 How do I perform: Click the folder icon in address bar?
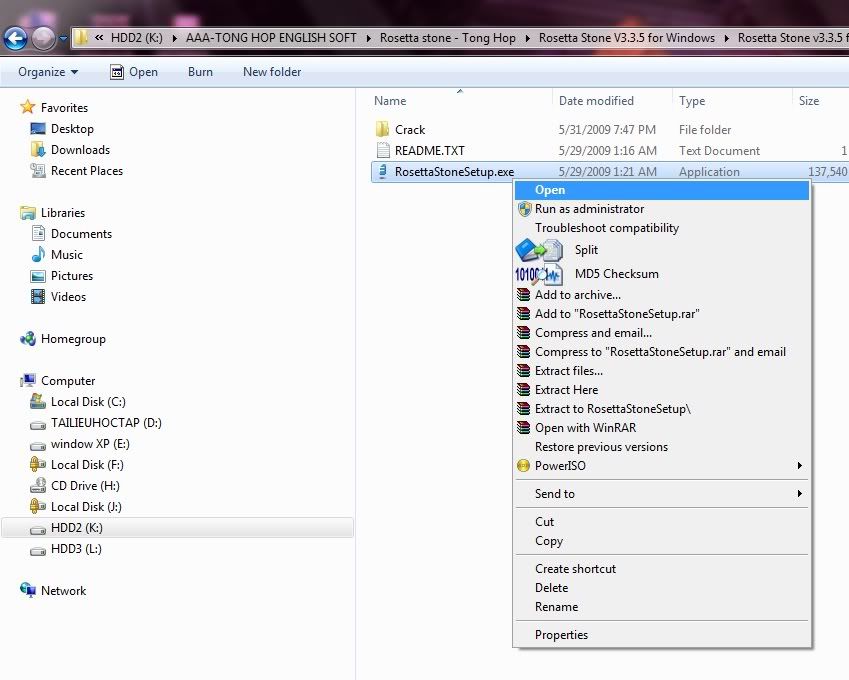pyautogui.click(x=81, y=37)
